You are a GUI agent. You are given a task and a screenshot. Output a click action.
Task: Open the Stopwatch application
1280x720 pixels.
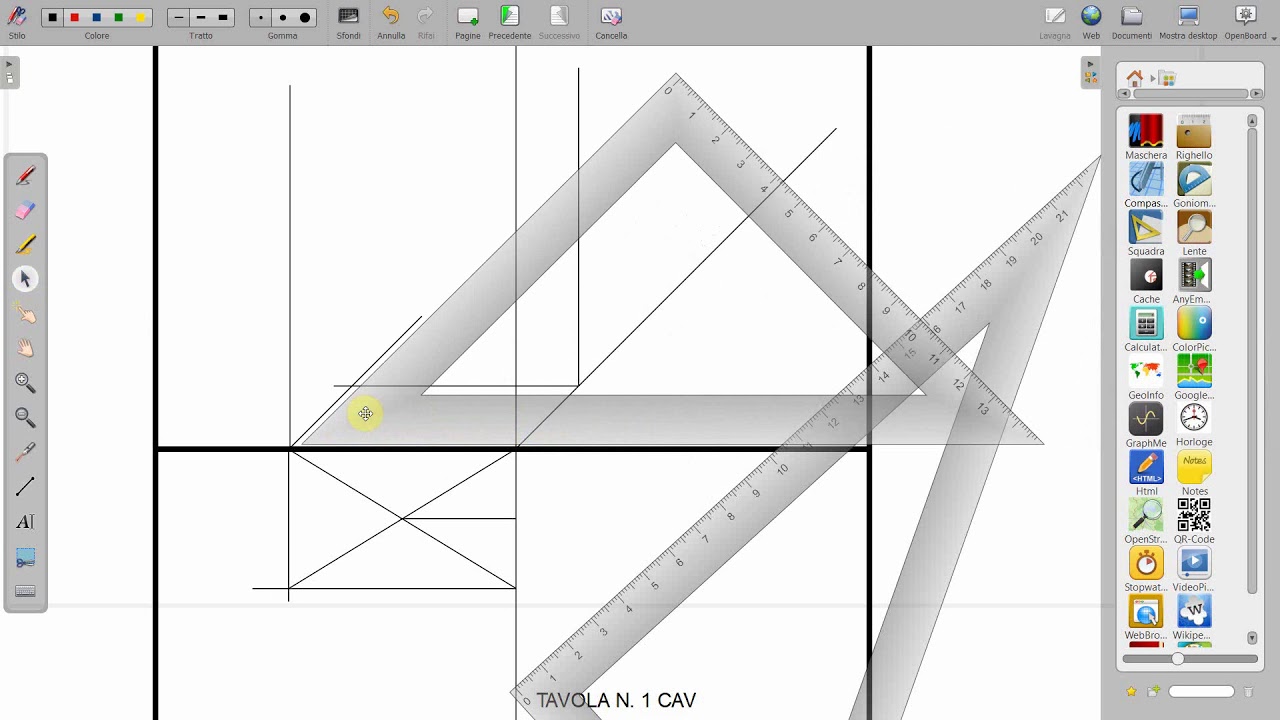(1146, 569)
